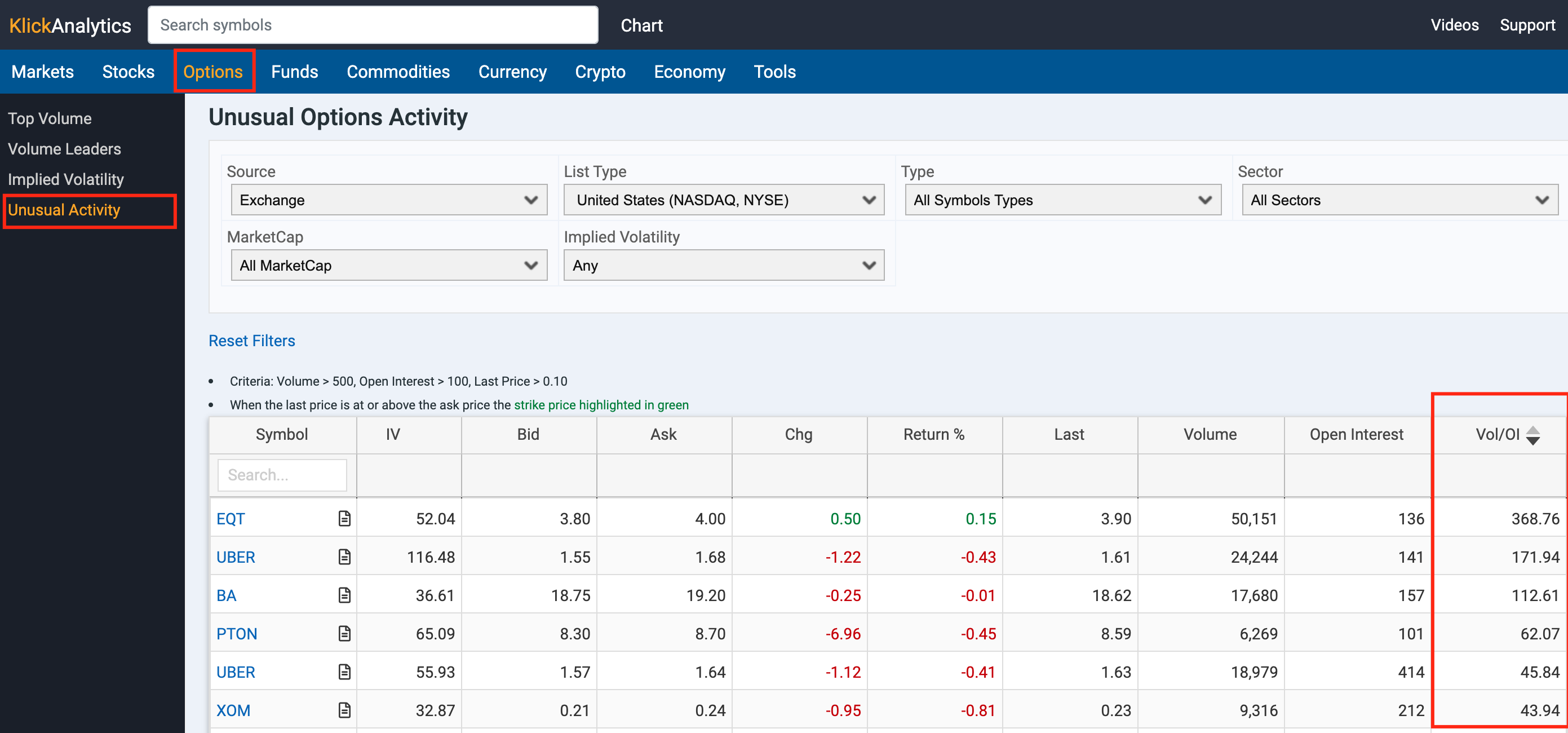The image size is (1568, 733).
Task: Open the UBER link with IV 116.48
Action: point(236,557)
